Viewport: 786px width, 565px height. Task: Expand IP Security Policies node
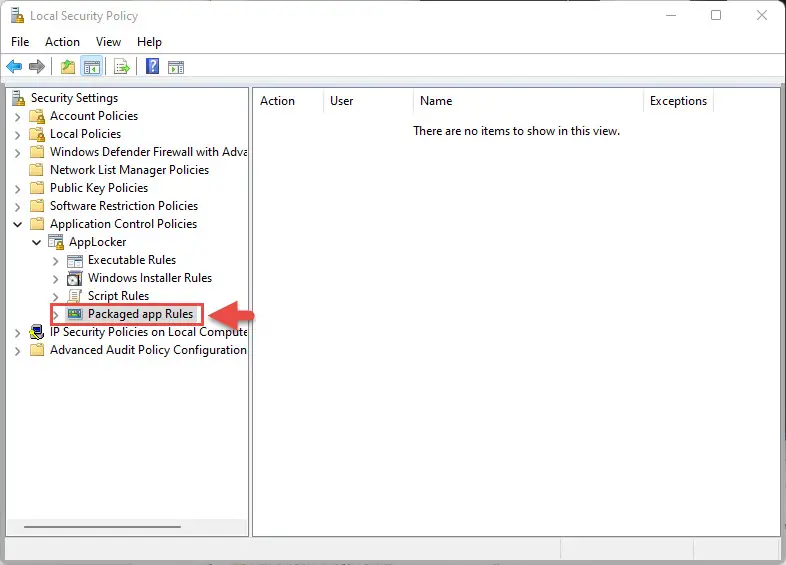18,333
